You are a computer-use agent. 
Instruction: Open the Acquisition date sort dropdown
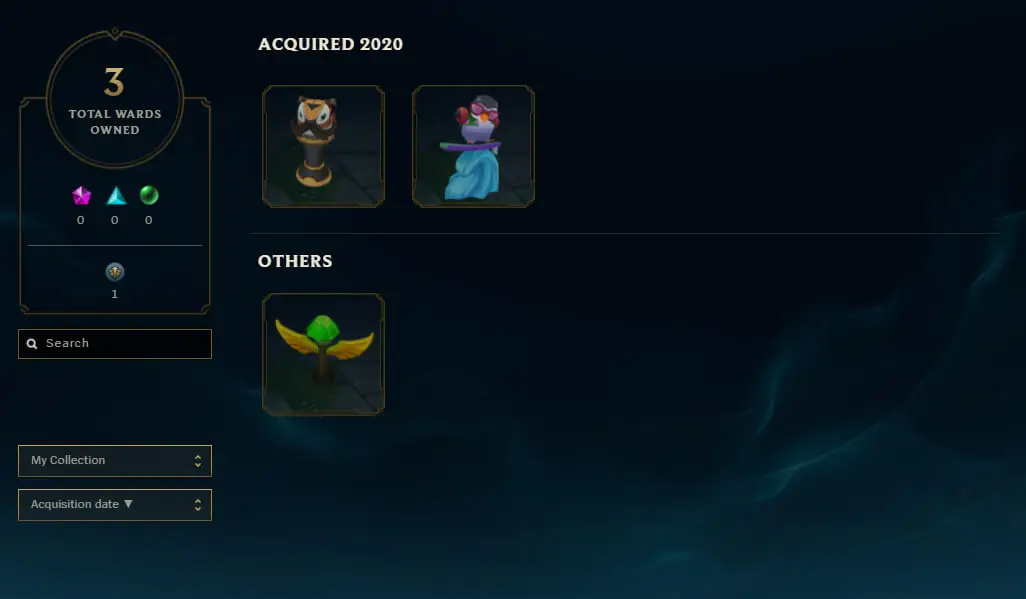coord(115,505)
